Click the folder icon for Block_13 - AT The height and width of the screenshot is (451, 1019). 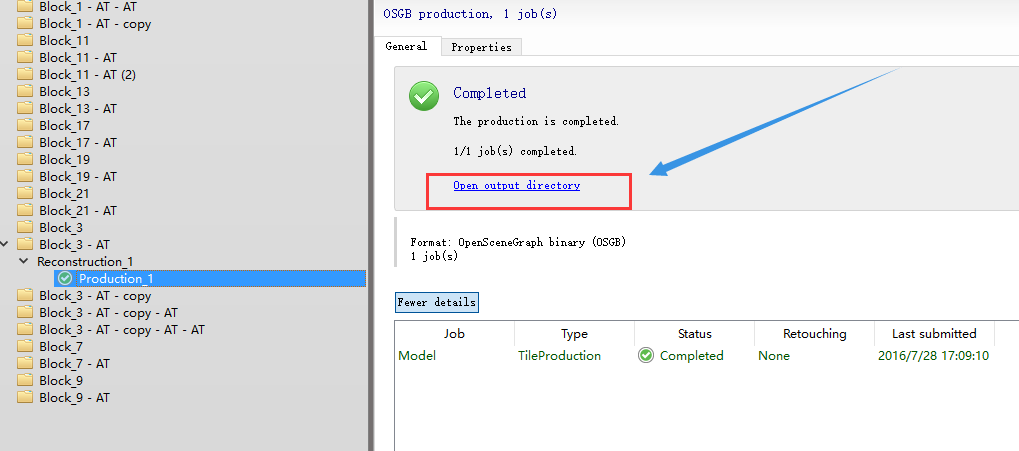(x=25, y=108)
